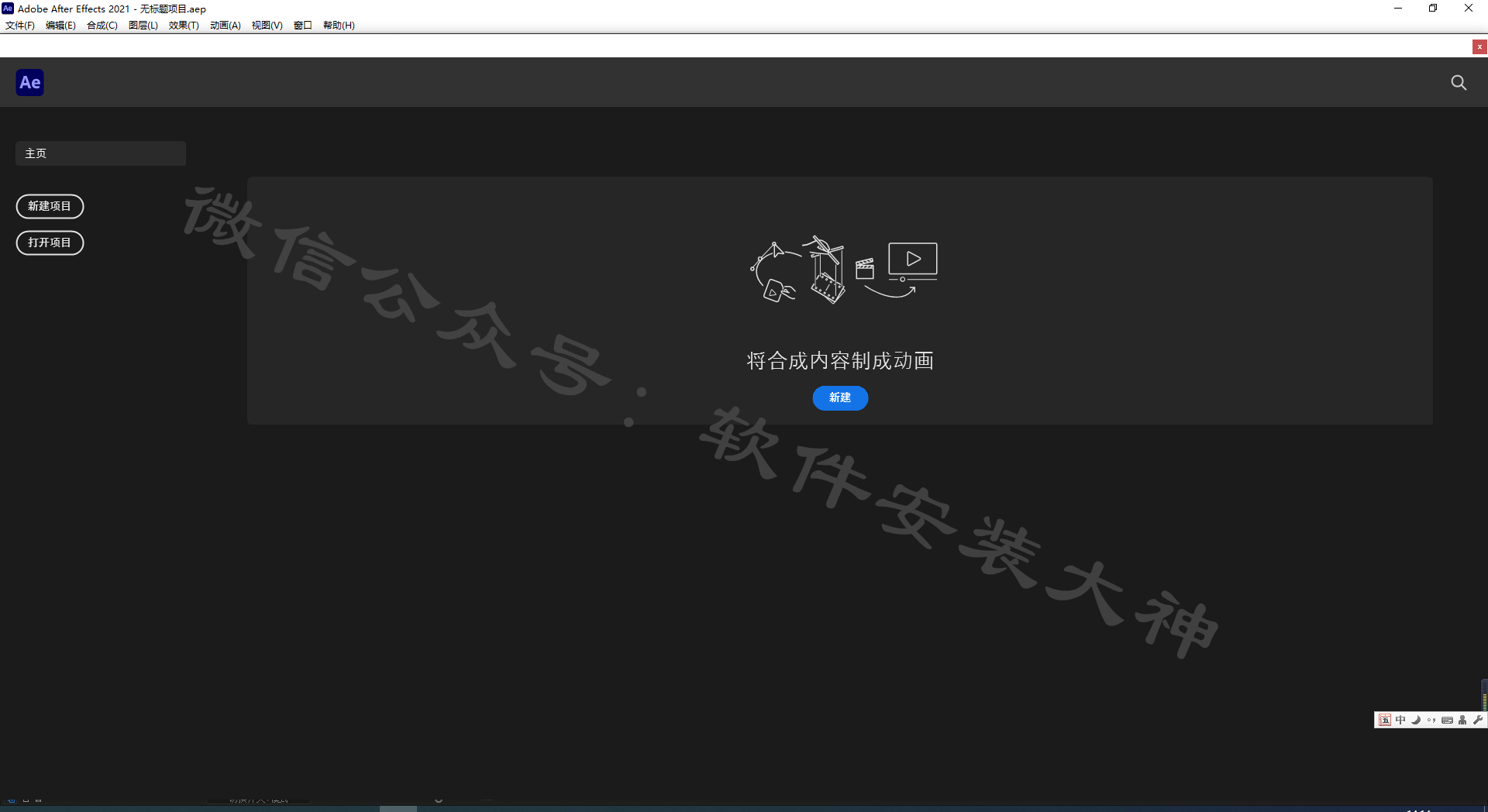This screenshot has width=1488, height=812.
Task: Open the 文件(F) menu
Action: 20,26
